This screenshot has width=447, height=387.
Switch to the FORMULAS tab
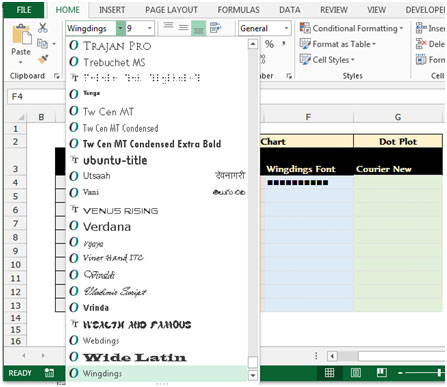click(239, 10)
